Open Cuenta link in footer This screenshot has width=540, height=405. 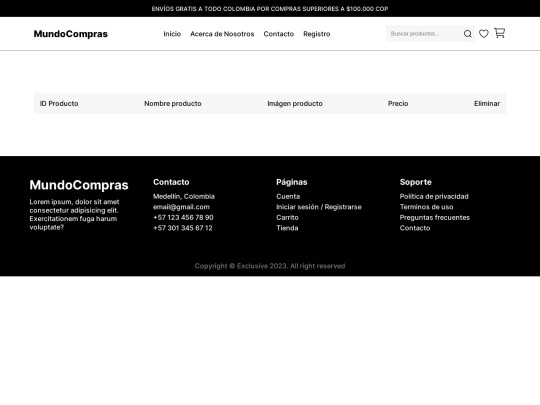[288, 196]
